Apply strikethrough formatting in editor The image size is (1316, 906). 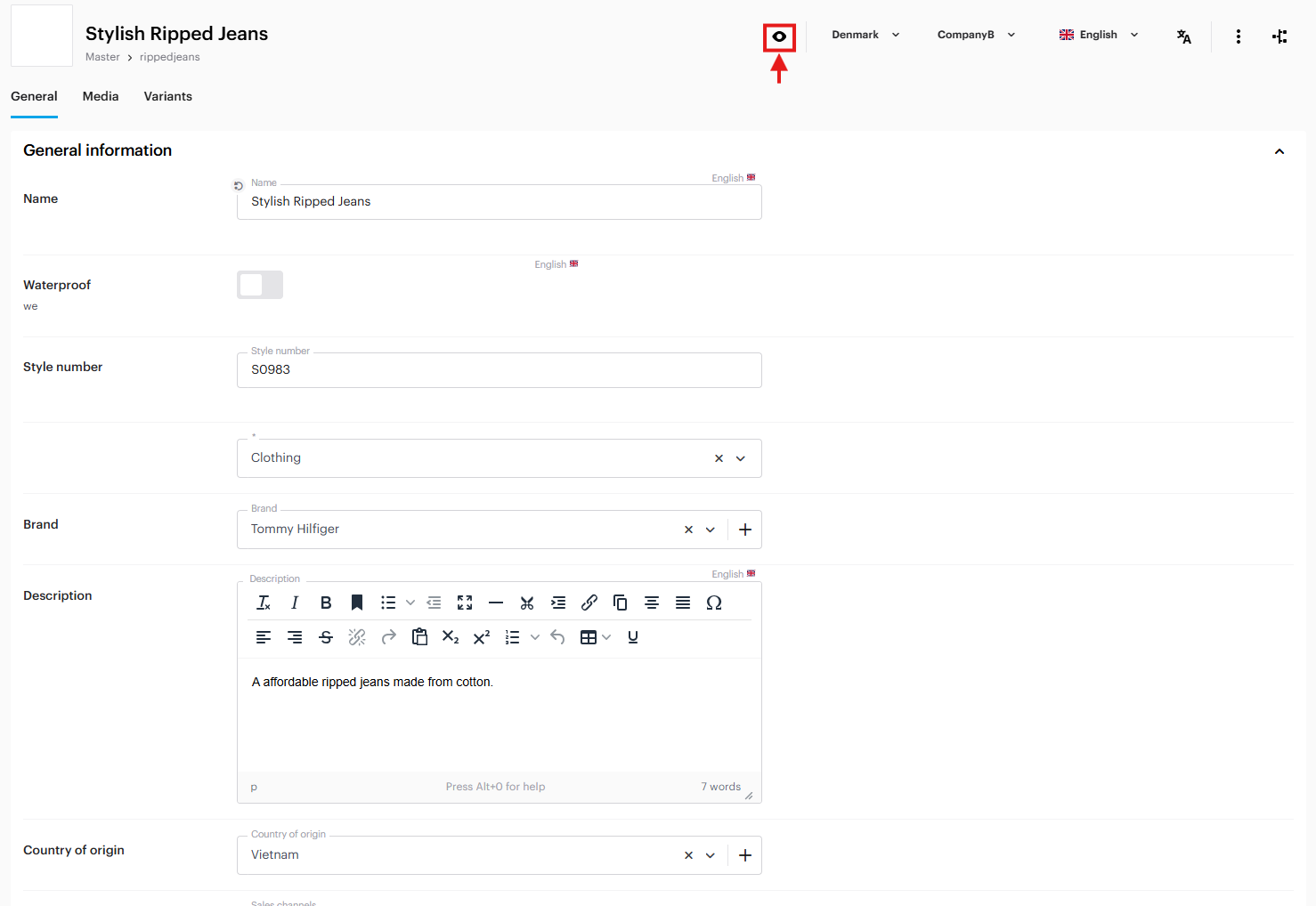coord(326,637)
